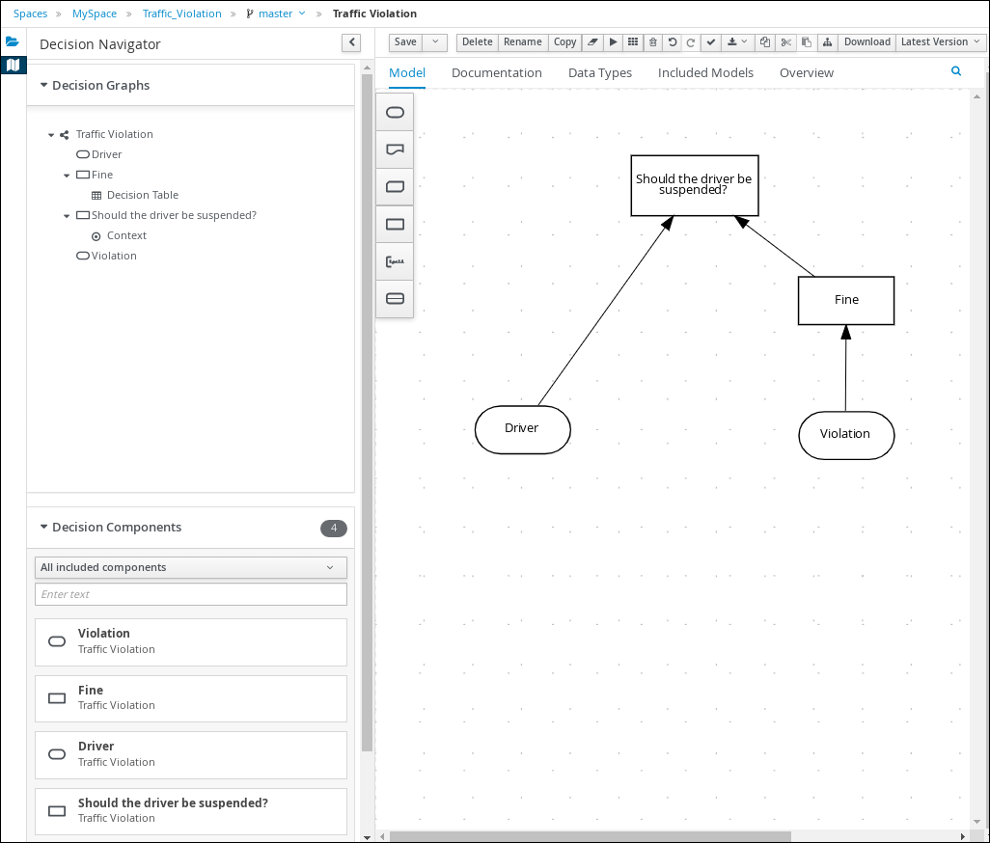Image resolution: width=990 pixels, height=843 pixels.
Task: Collapse the Decision Navigator panel
Action: tap(351, 42)
